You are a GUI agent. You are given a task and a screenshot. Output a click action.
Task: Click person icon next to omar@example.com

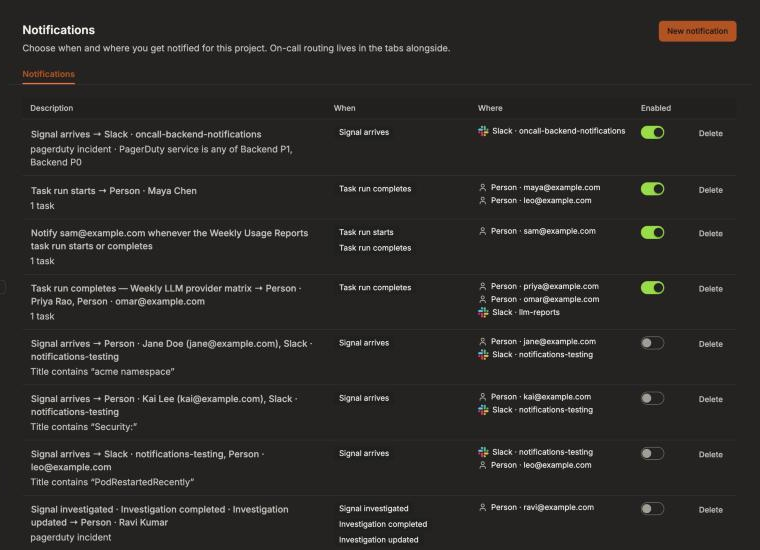pos(483,299)
